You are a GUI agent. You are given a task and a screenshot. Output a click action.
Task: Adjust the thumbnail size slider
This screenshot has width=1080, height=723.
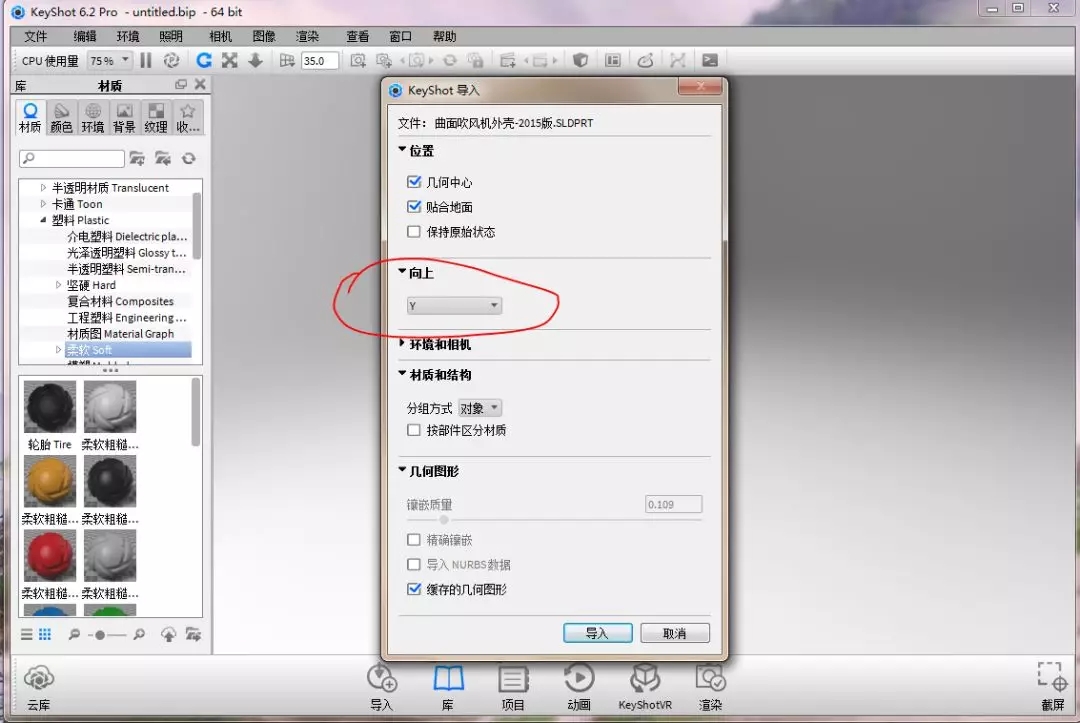pyautogui.click(x=100, y=635)
